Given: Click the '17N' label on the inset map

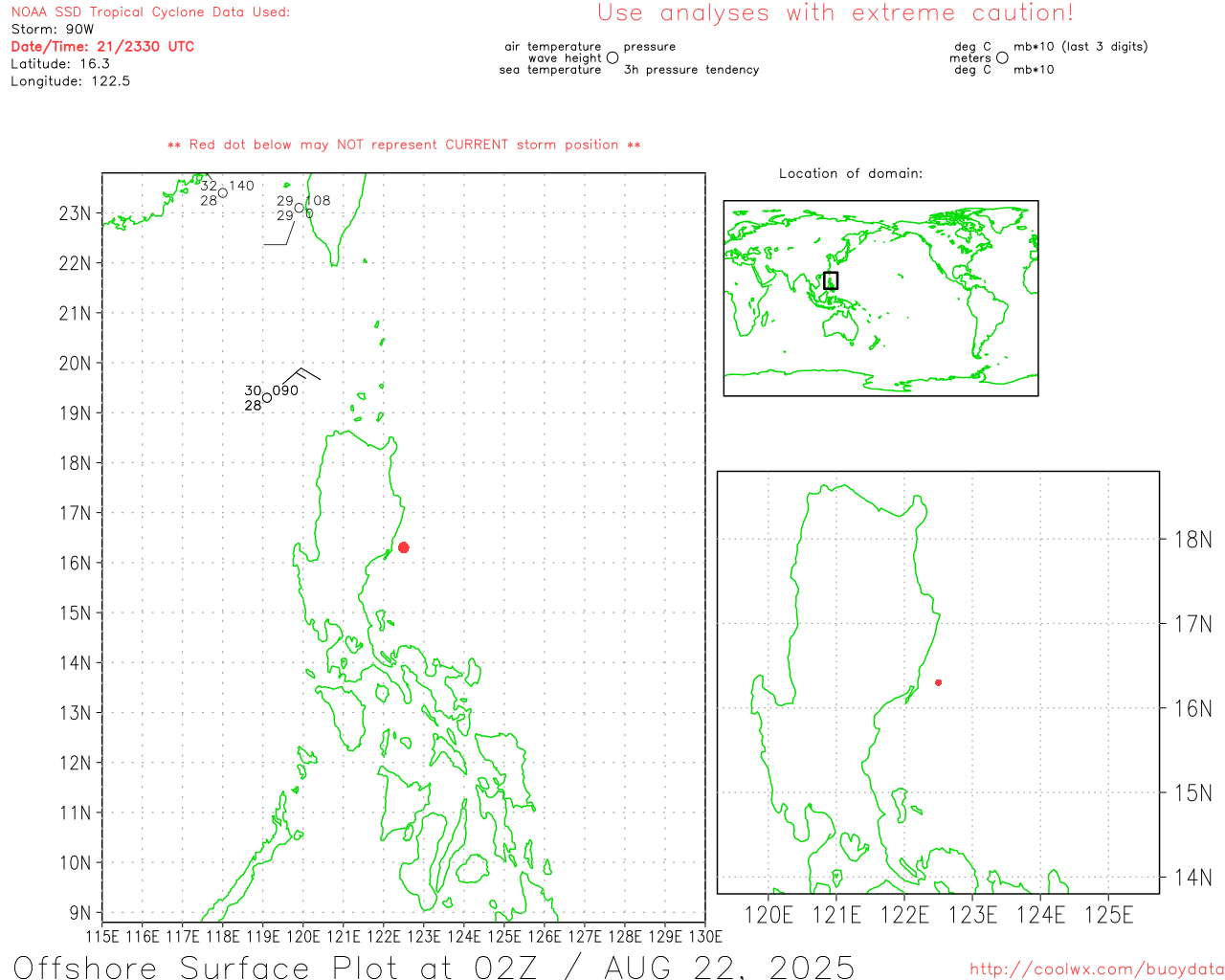Looking at the screenshot, I should pos(1193,624).
